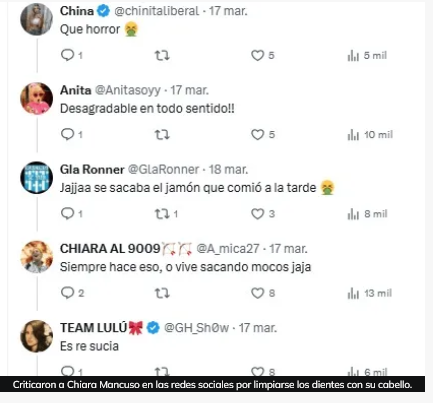Open China's profile picture

37,19
